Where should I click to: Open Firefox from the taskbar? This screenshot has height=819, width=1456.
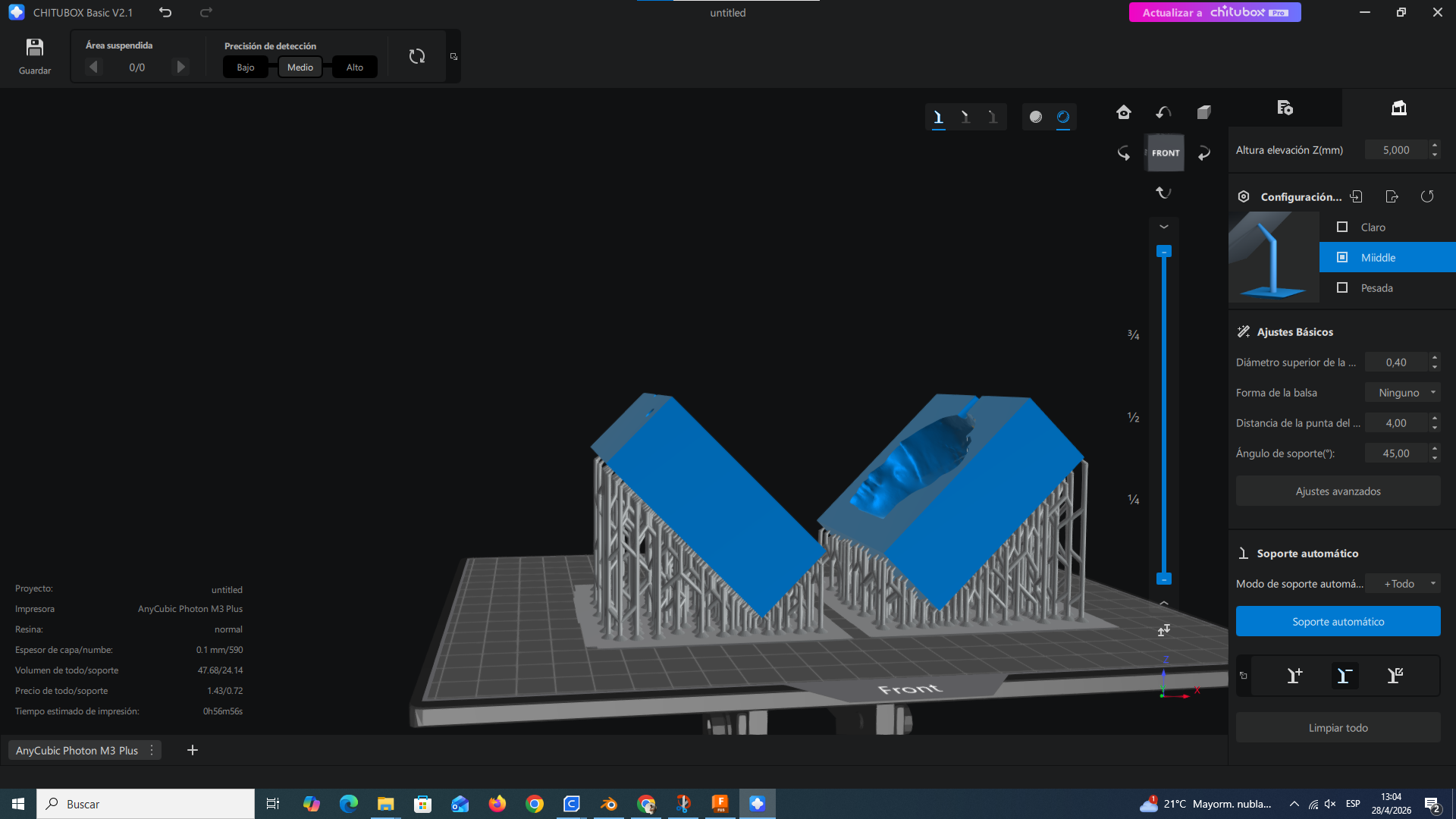coord(497,804)
